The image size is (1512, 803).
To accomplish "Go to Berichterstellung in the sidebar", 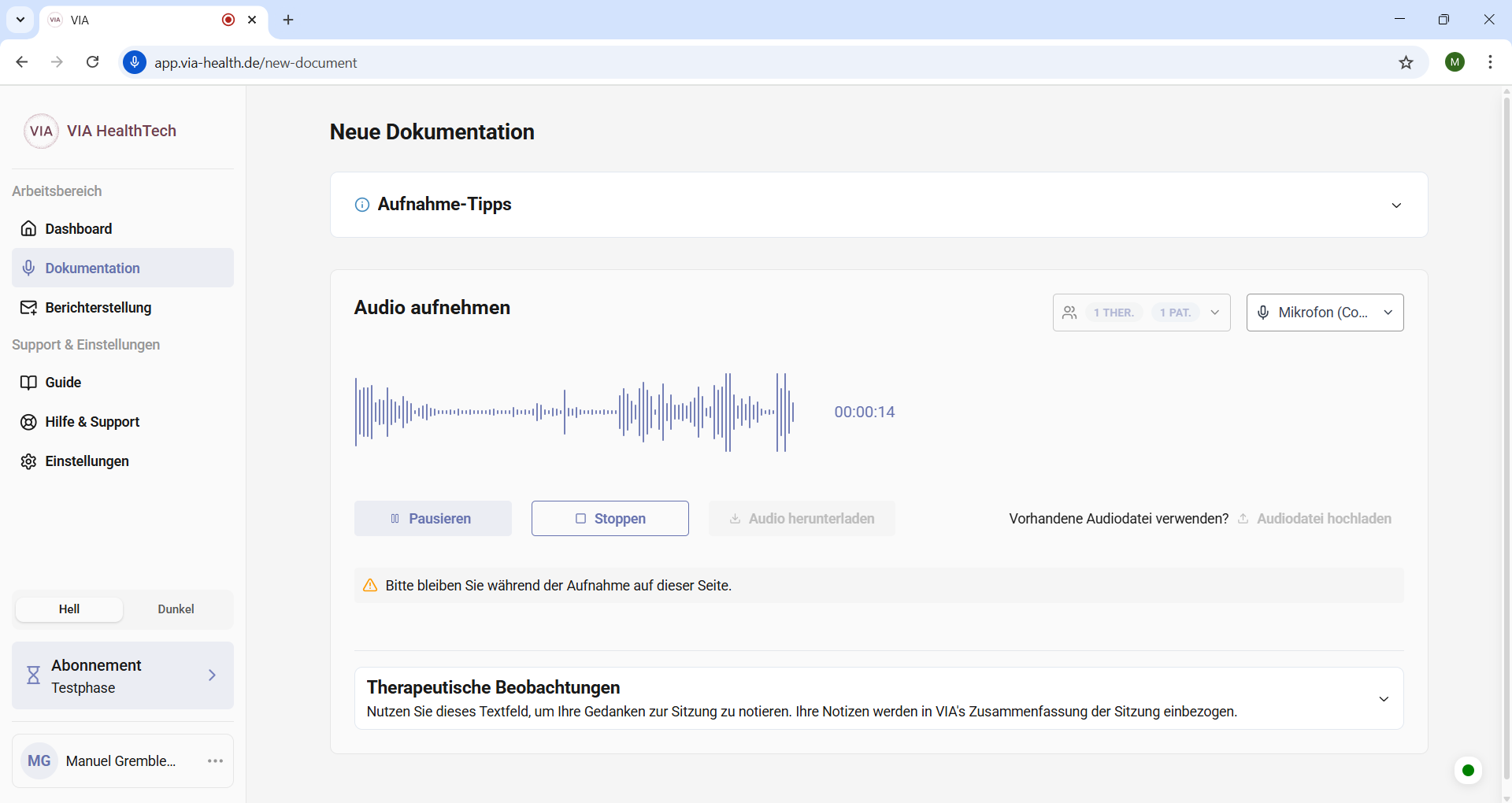I will tap(98, 307).
